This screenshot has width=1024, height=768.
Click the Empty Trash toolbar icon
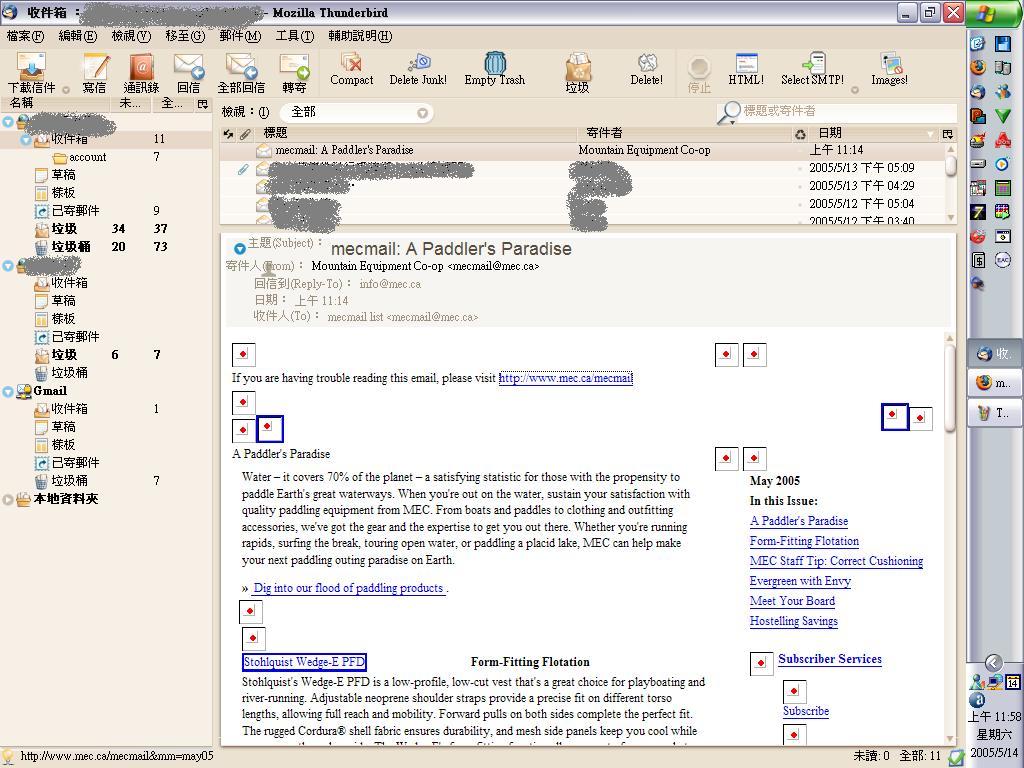coord(494,70)
